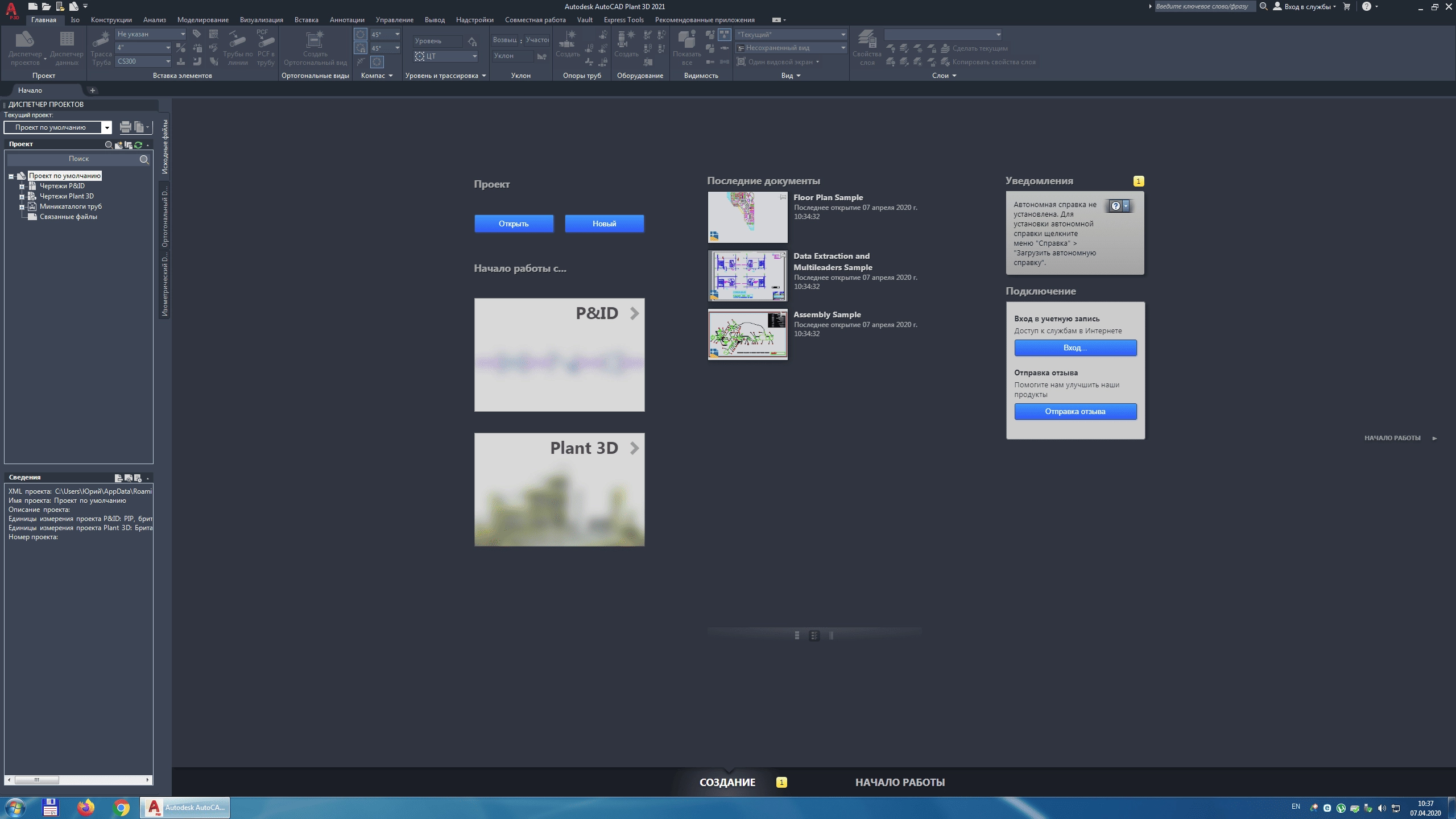Click the blue Открыть project button
The height and width of the screenshot is (819, 1456).
pyautogui.click(x=514, y=224)
